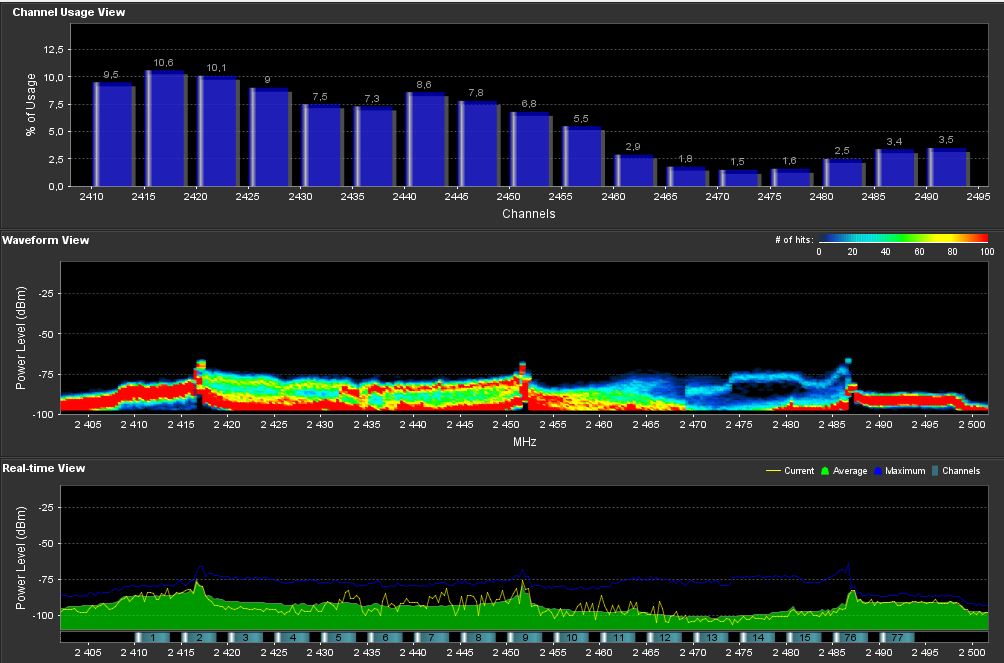Screen dimensions: 1004x663
Task: Click the Channels legend swatch icon
Action: point(935,471)
